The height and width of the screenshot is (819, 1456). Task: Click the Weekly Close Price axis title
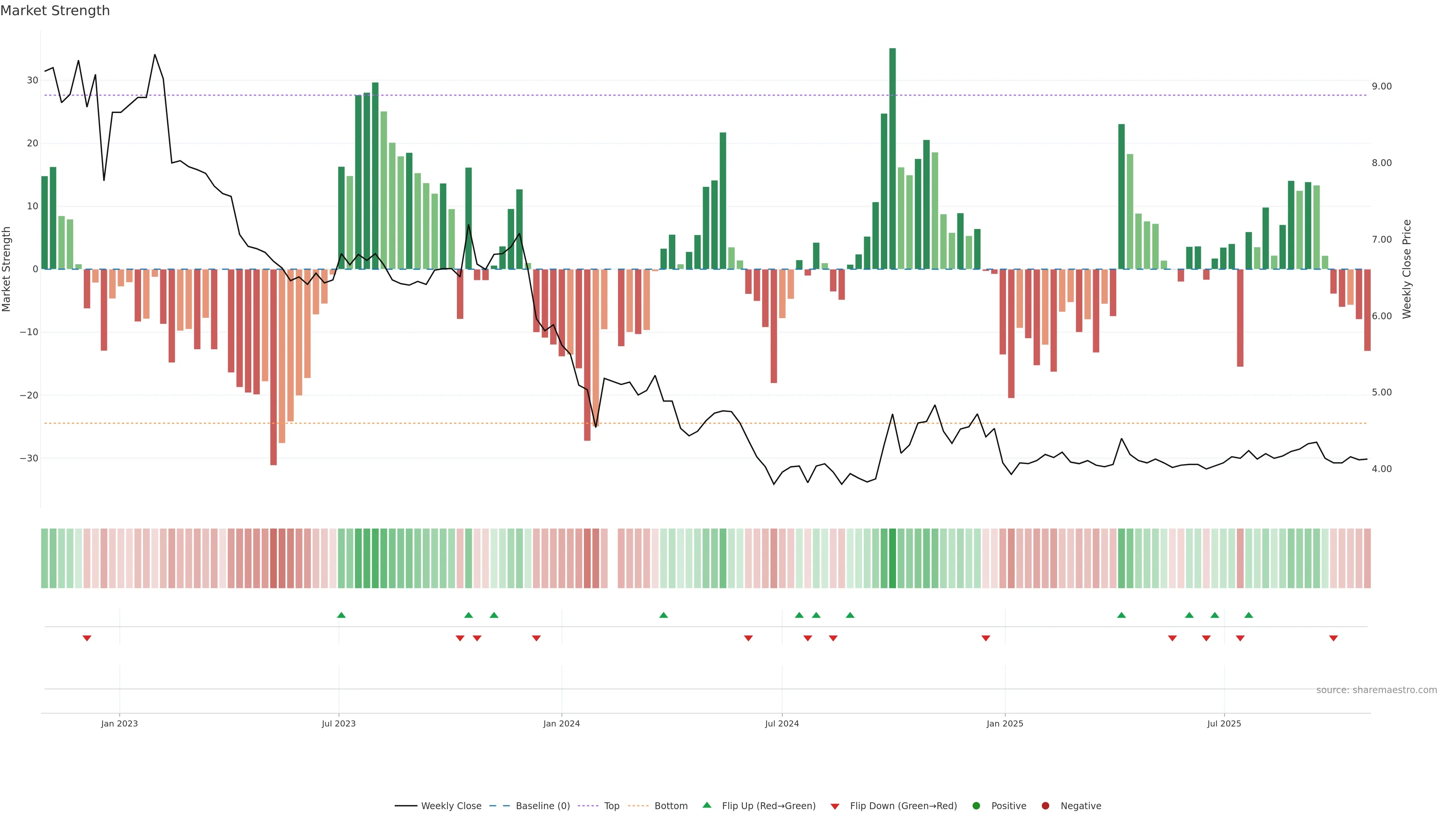[x=1407, y=269]
